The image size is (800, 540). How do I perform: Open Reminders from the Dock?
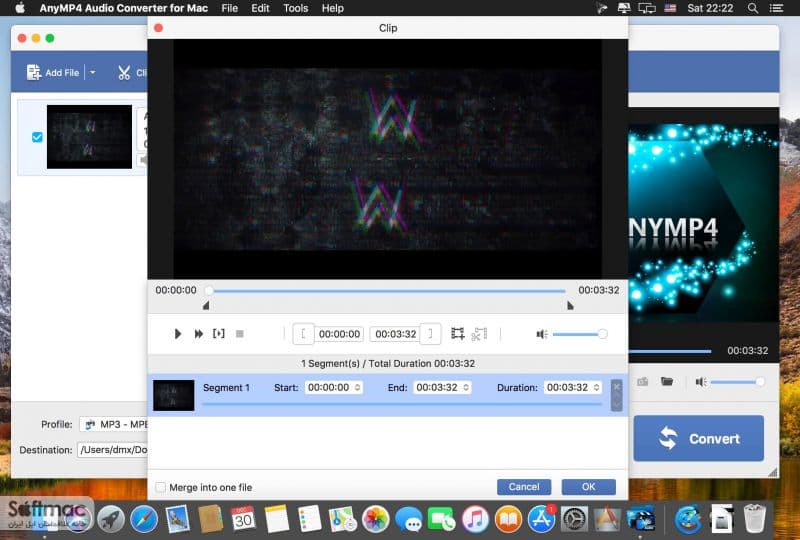tap(309, 520)
